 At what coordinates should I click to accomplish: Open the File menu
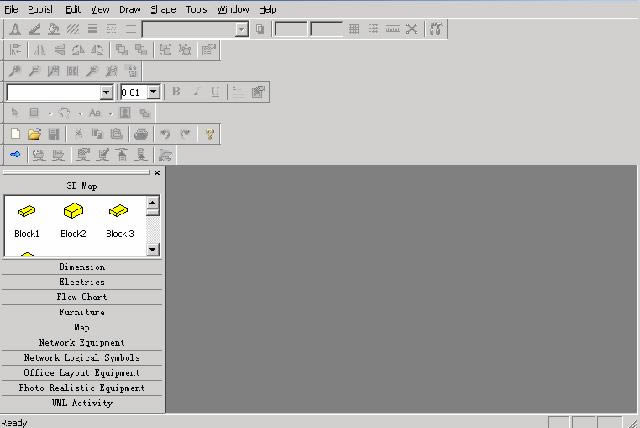(x=11, y=9)
